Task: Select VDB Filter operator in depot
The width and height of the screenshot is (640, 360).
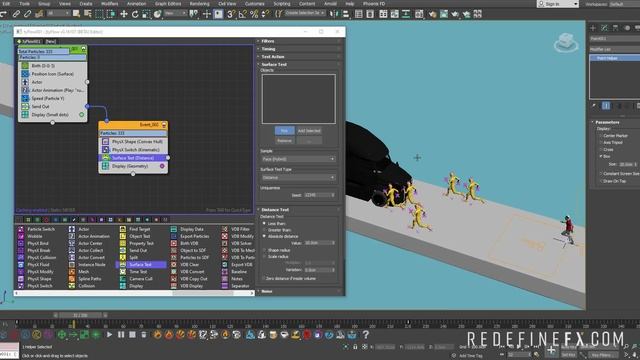Action: click(x=236, y=229)
